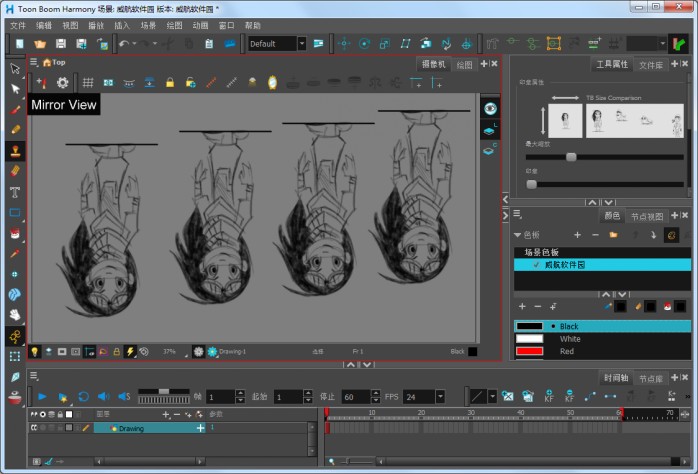The width and height of the screenshot is (698, 474).
Task: Toggle the Drawing layer color square
Action: (69, 428)
